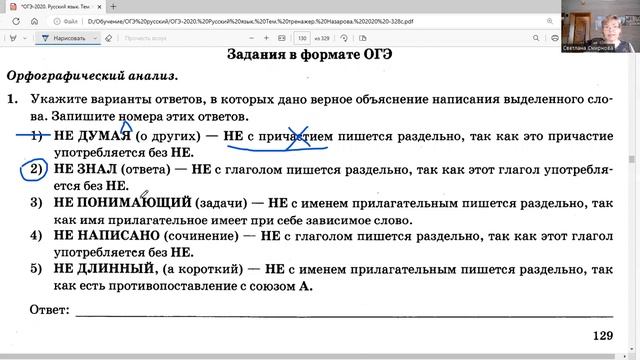
Task: Zoom in with the plus icon
Action: tap(266, 38)
